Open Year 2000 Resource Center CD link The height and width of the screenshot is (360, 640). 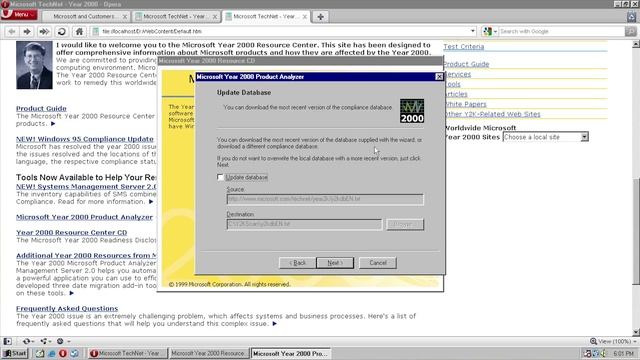(71, 232)
